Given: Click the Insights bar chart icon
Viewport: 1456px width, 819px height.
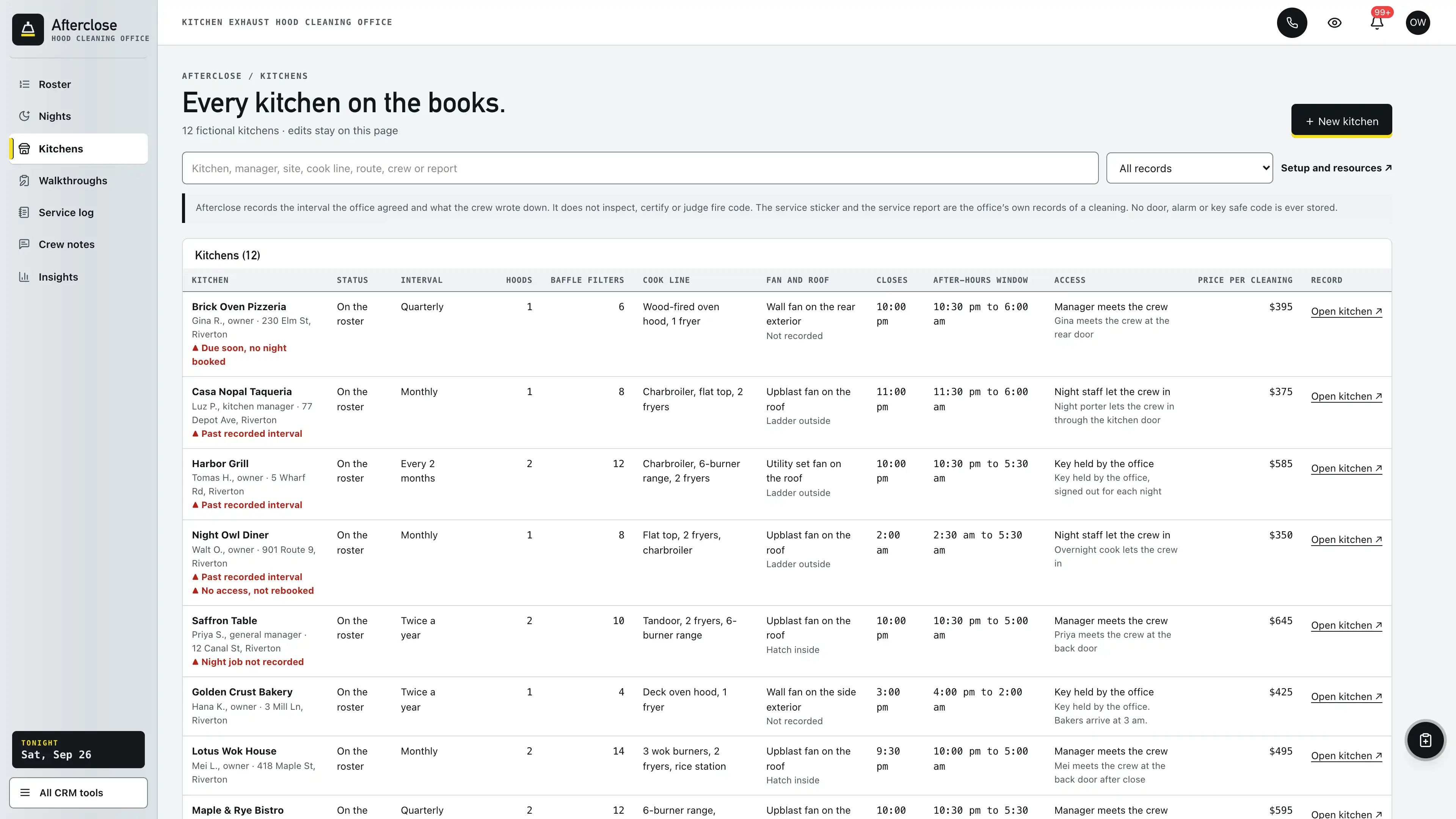Looking at the screenshot, I should [24, 277].
